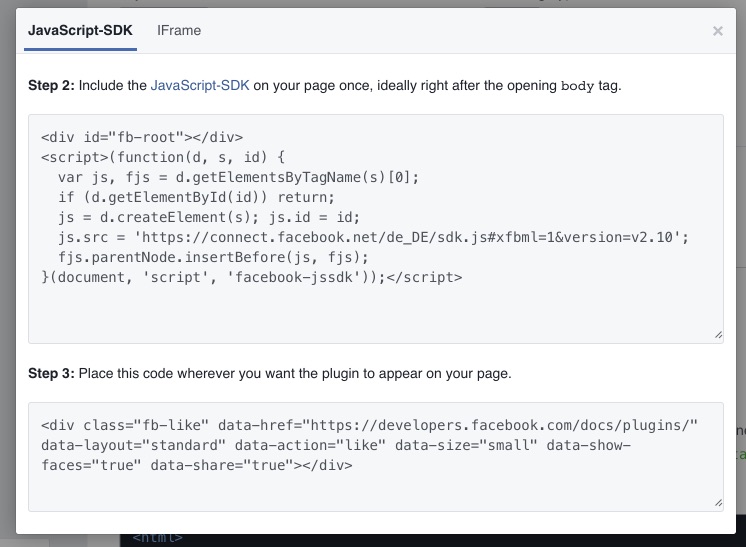Viewport: 746px width, 547px height.
Task: Click the data-layout="standard" code line
Action: pos(336,445)
